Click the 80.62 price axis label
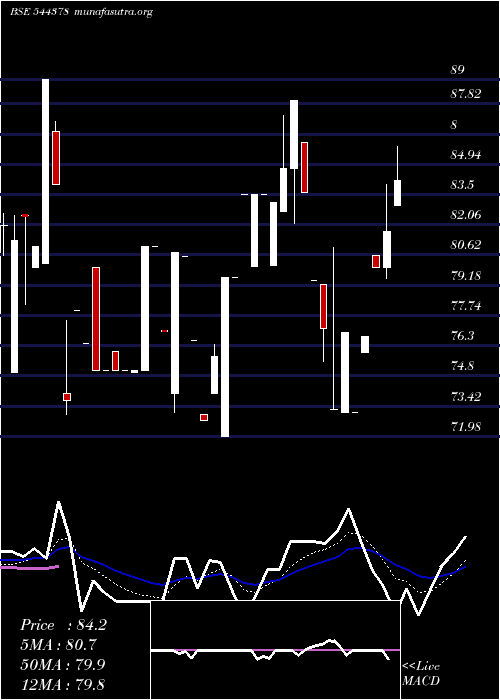Image resolution: width=500 pixels, height=700 pixels. [x=466, y=245]
